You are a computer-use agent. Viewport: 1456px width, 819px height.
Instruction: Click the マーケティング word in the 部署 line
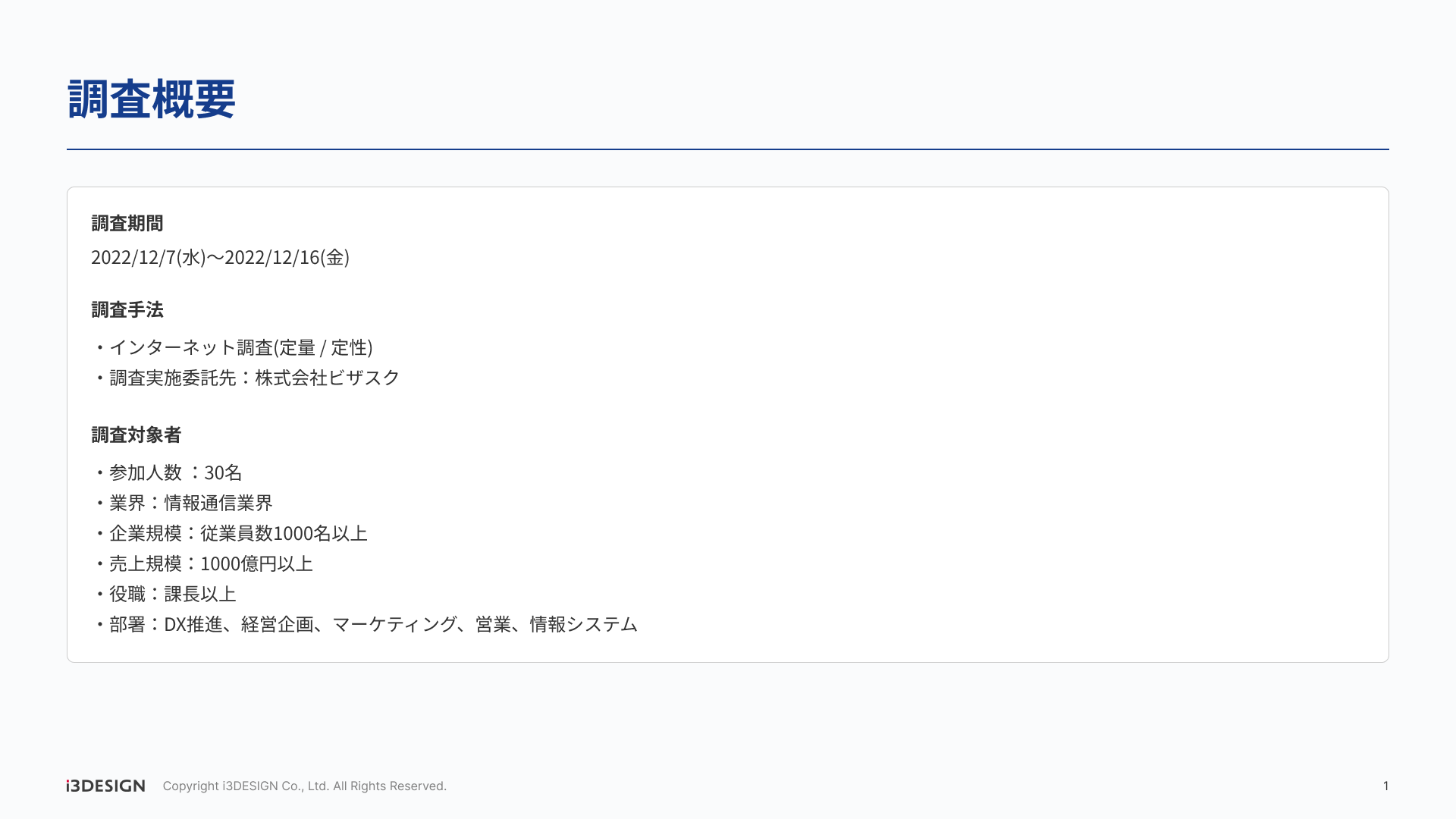[x=394, y=625]
